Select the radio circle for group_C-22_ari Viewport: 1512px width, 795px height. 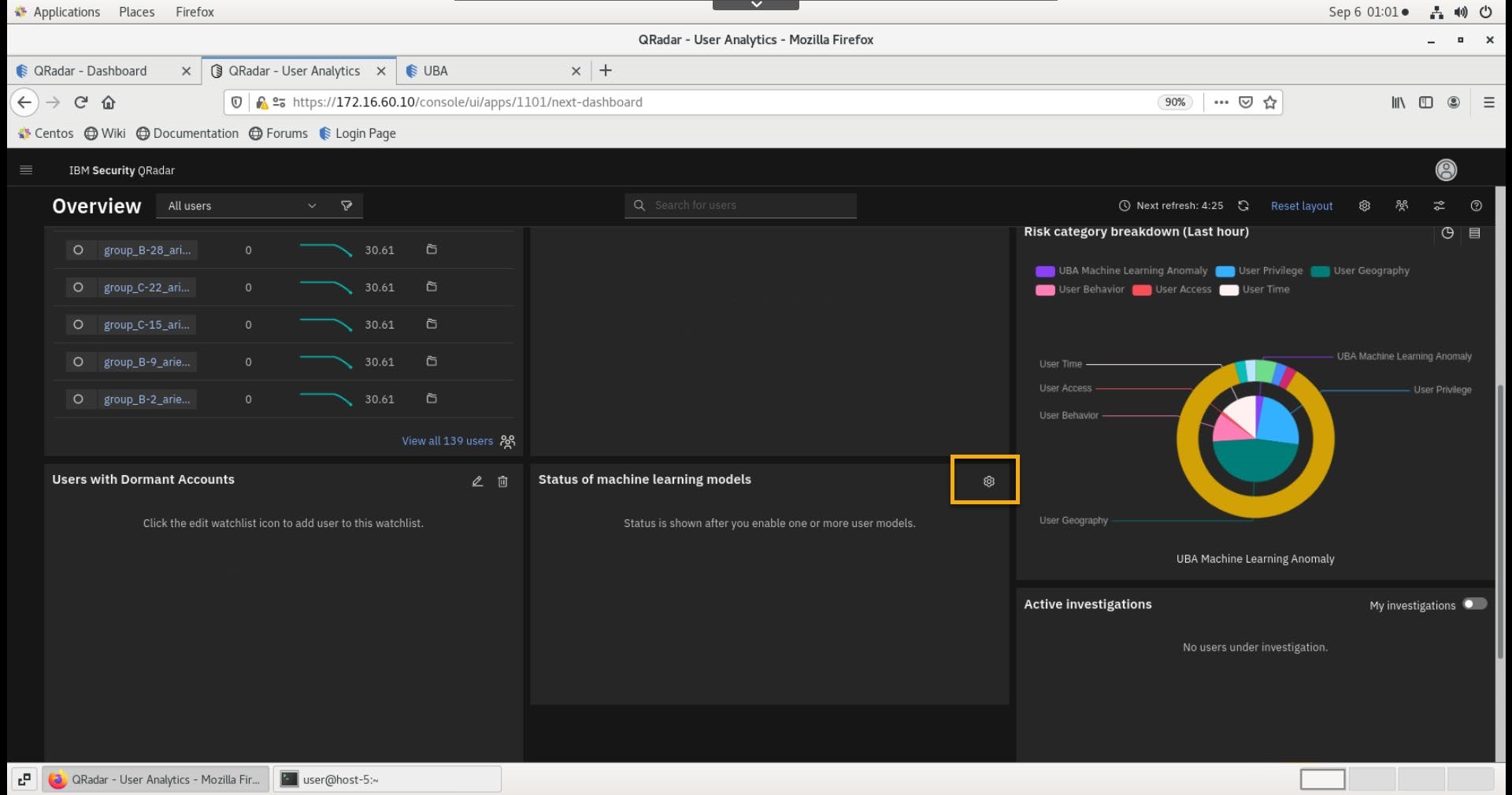click(x=78, y=287)
